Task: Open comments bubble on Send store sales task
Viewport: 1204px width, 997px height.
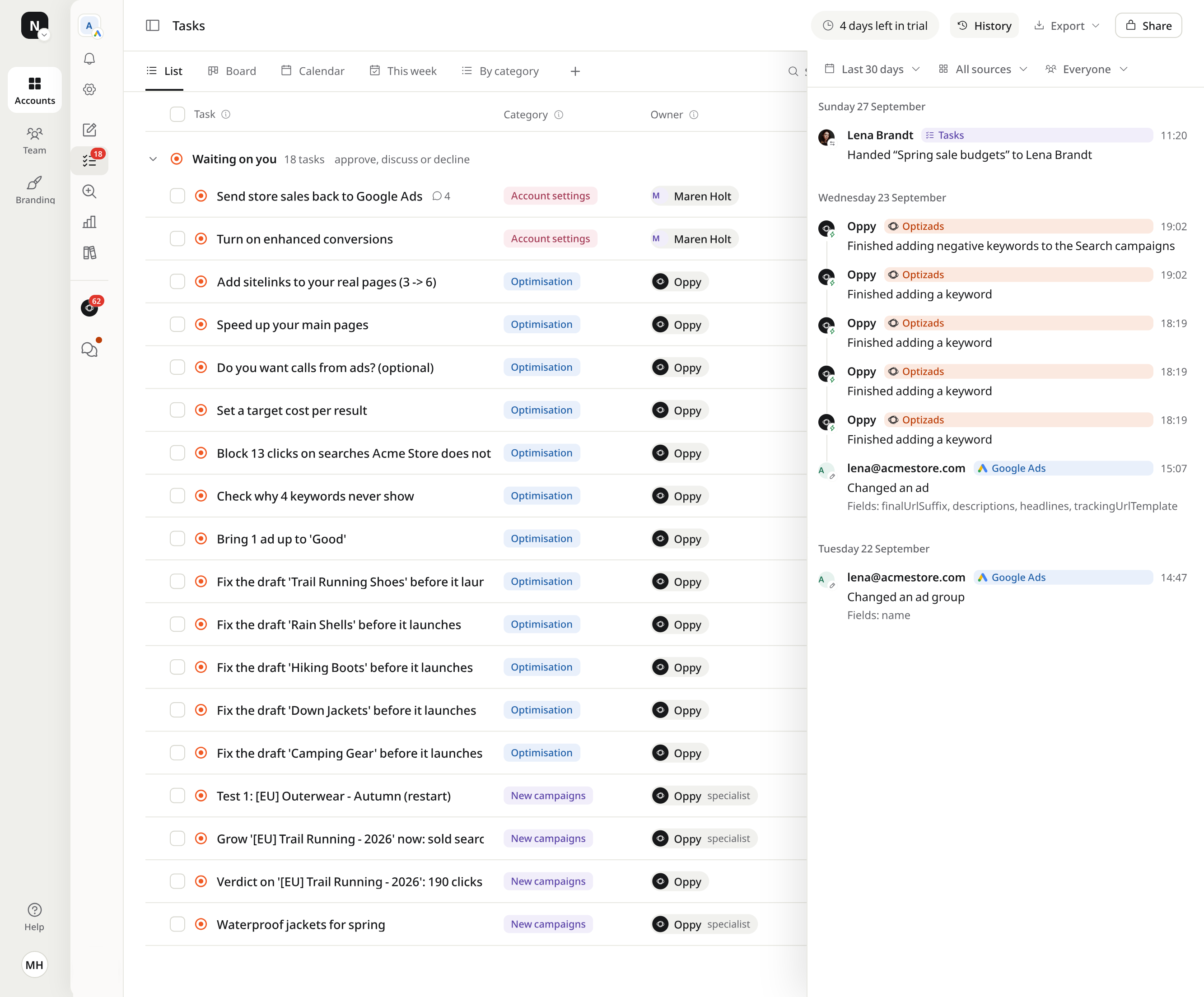Action: click(x=441, y=196)
